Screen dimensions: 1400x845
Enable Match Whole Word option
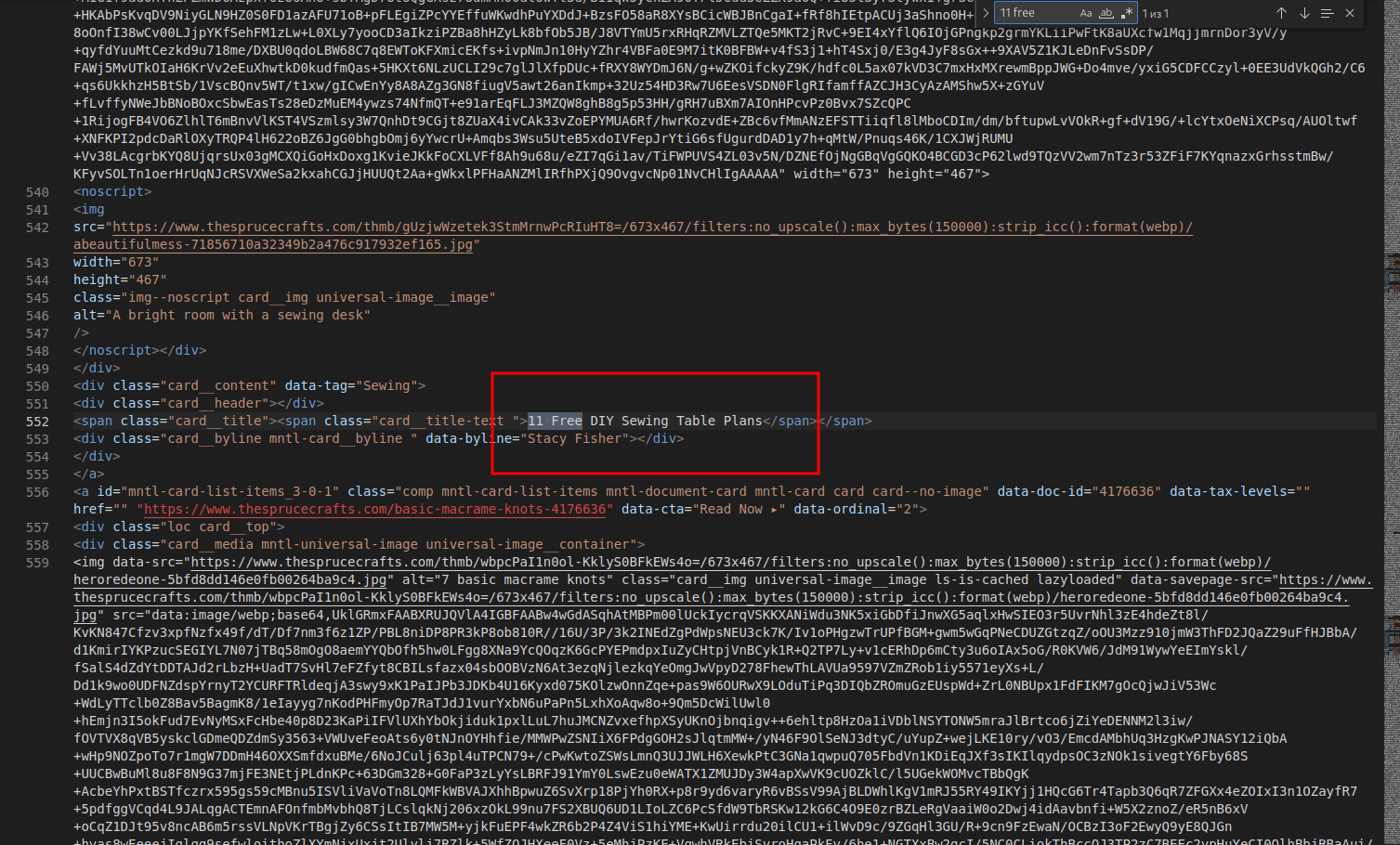[x=1106, y=13]
